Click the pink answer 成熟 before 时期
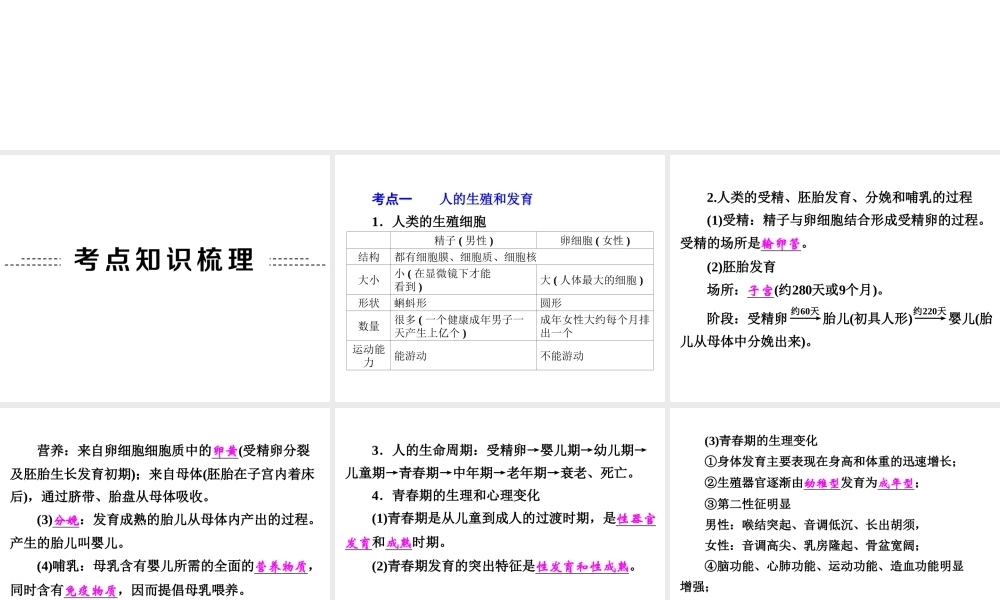The image size is (1000, 600). 399,543
